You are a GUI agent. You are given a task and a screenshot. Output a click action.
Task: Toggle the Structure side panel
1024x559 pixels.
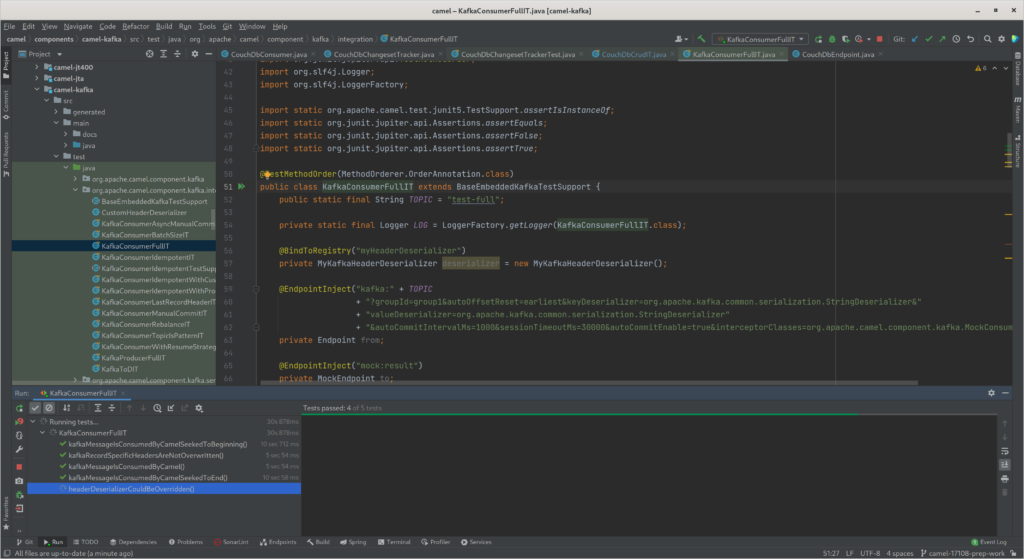(1017, 150)
